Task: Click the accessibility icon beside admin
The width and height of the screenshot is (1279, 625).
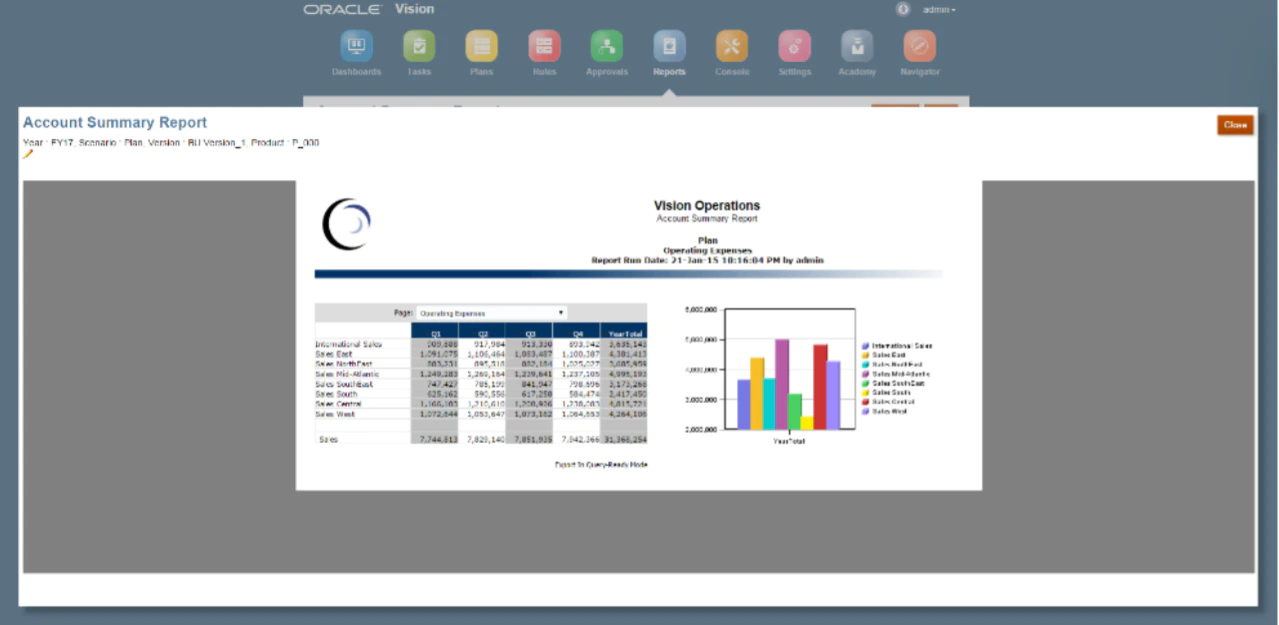Action: tap(903, 9)
